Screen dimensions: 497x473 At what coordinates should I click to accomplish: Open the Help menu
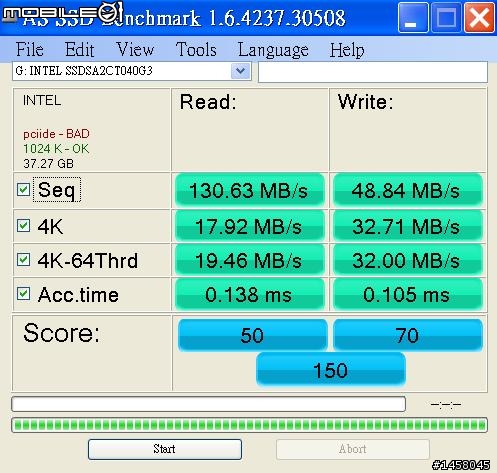347,50
